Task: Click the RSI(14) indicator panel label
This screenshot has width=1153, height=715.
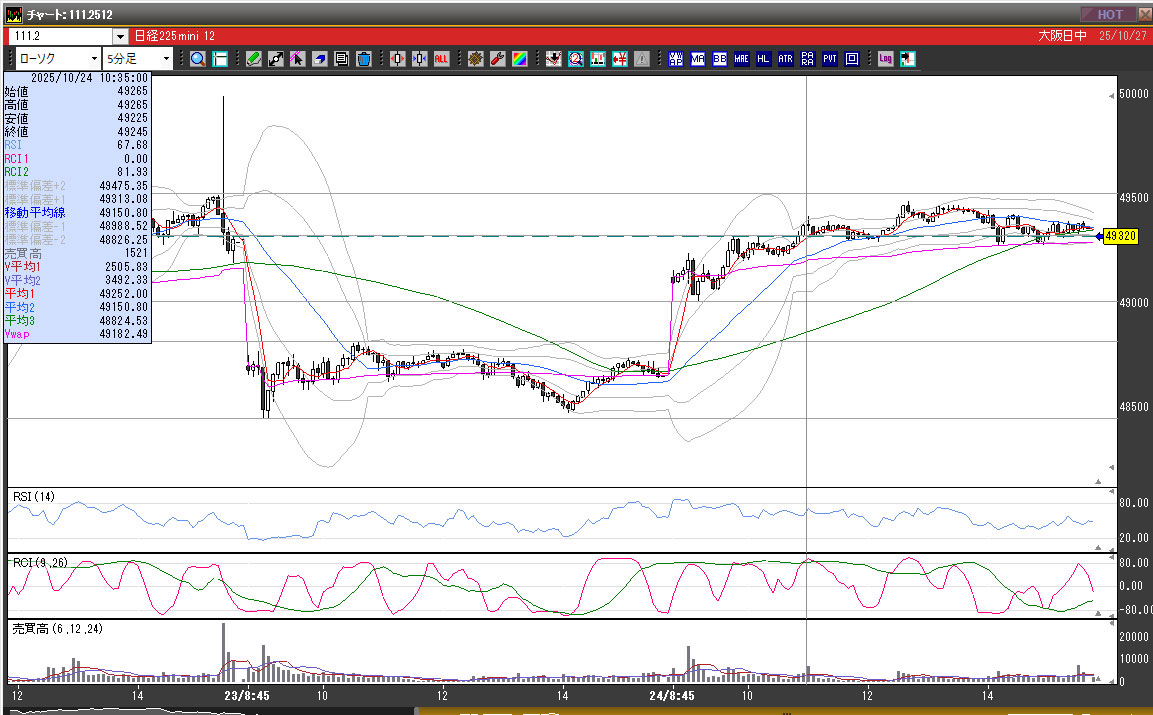Action: [33, 497]
